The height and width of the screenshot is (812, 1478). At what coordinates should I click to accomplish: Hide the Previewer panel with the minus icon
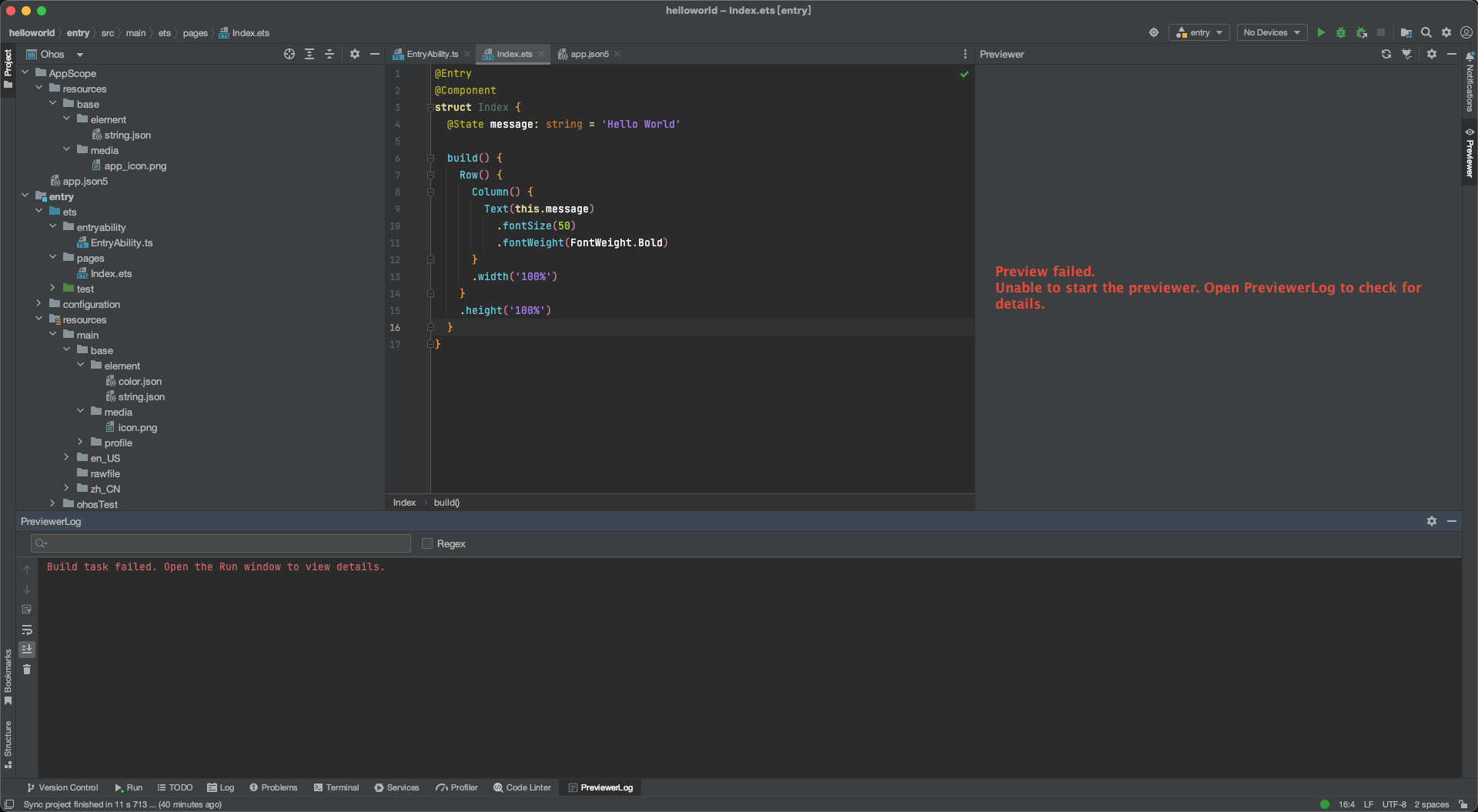click(1452, 54)
